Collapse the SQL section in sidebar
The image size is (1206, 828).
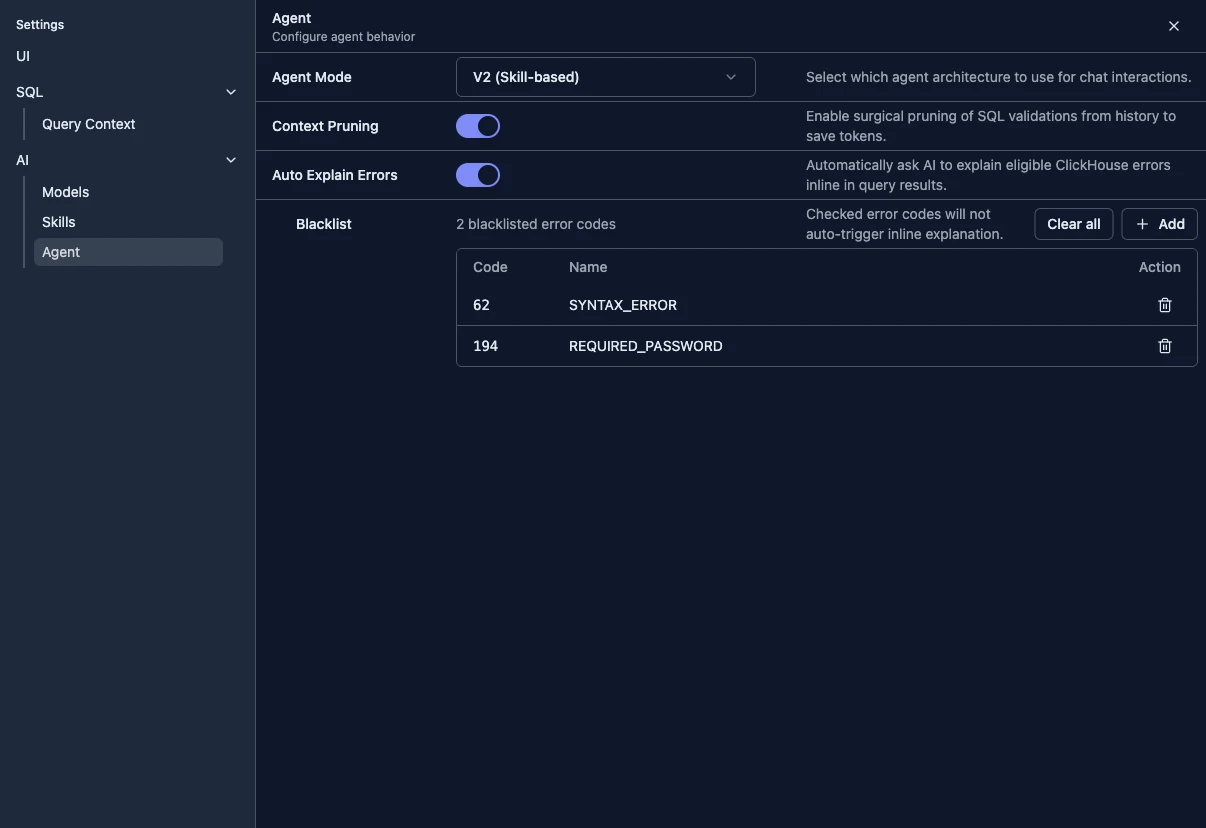229,90
